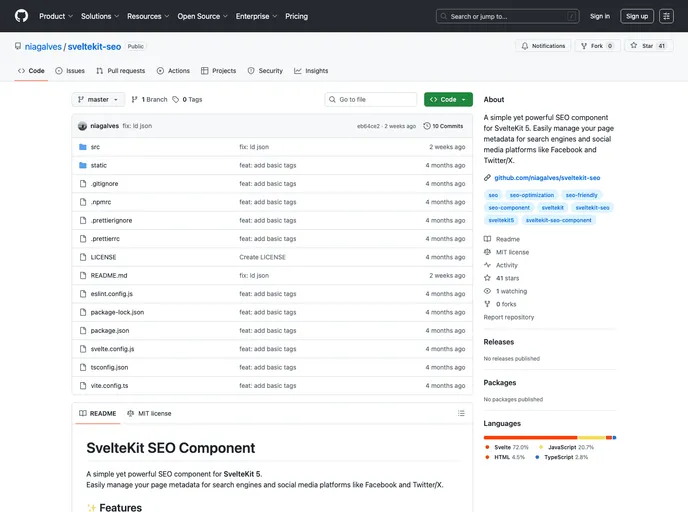Open the README outline list icon
This screenshot has height=512, width=688.
pyautogui.click(x=461, y=413)
